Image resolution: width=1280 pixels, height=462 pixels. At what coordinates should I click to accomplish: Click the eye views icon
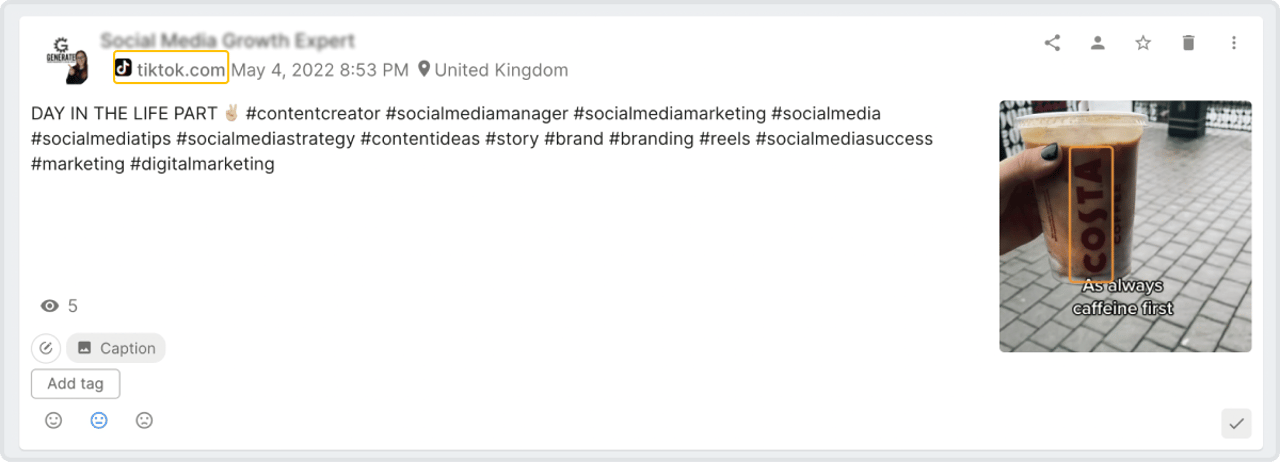pos(49,306)
